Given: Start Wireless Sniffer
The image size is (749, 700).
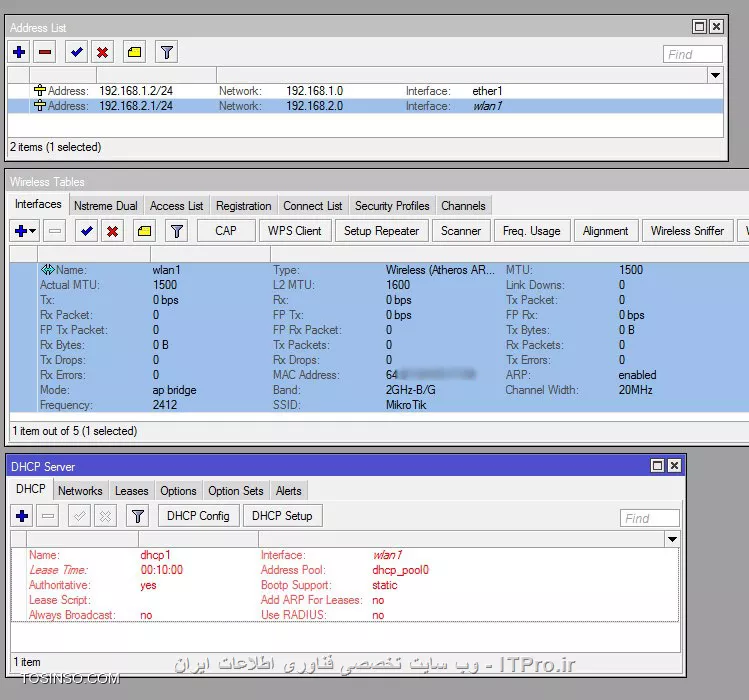Looking at the screenshot, I should (x=687, y=231).
